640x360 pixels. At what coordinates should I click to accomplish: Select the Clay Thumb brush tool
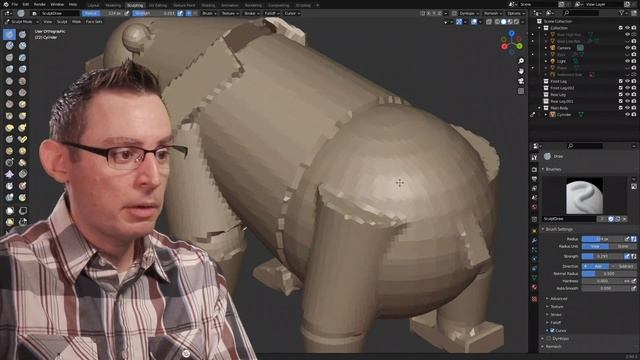9,58
